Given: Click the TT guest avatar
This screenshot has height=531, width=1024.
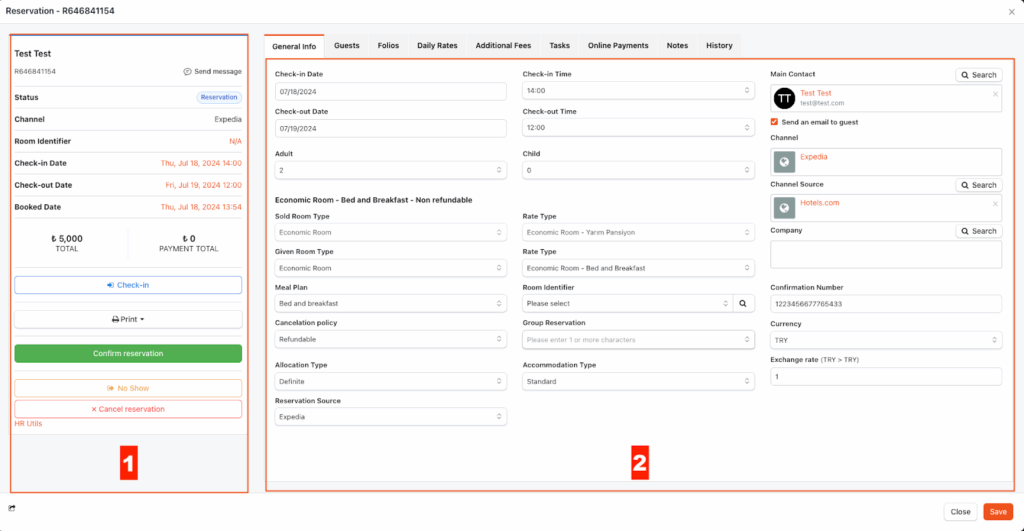Looking at the screenshot, I should (x=785, y=98).
